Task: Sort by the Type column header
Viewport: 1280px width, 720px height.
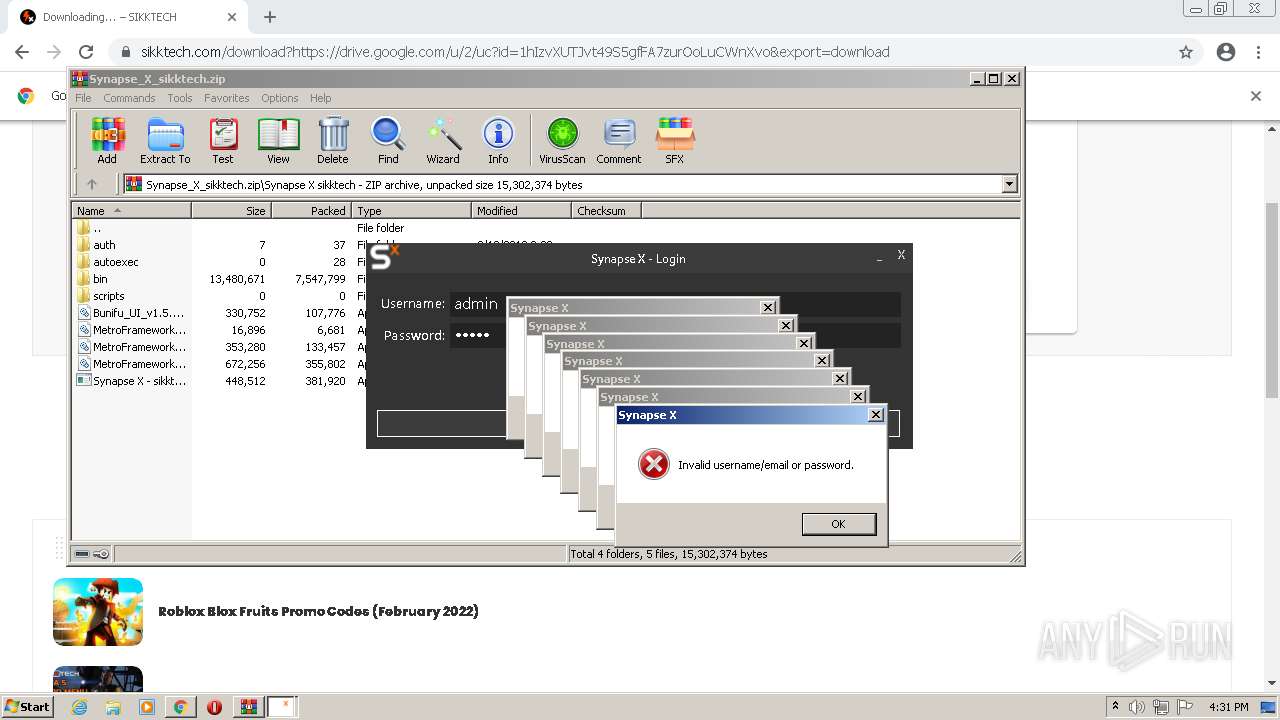Action: 411,211
